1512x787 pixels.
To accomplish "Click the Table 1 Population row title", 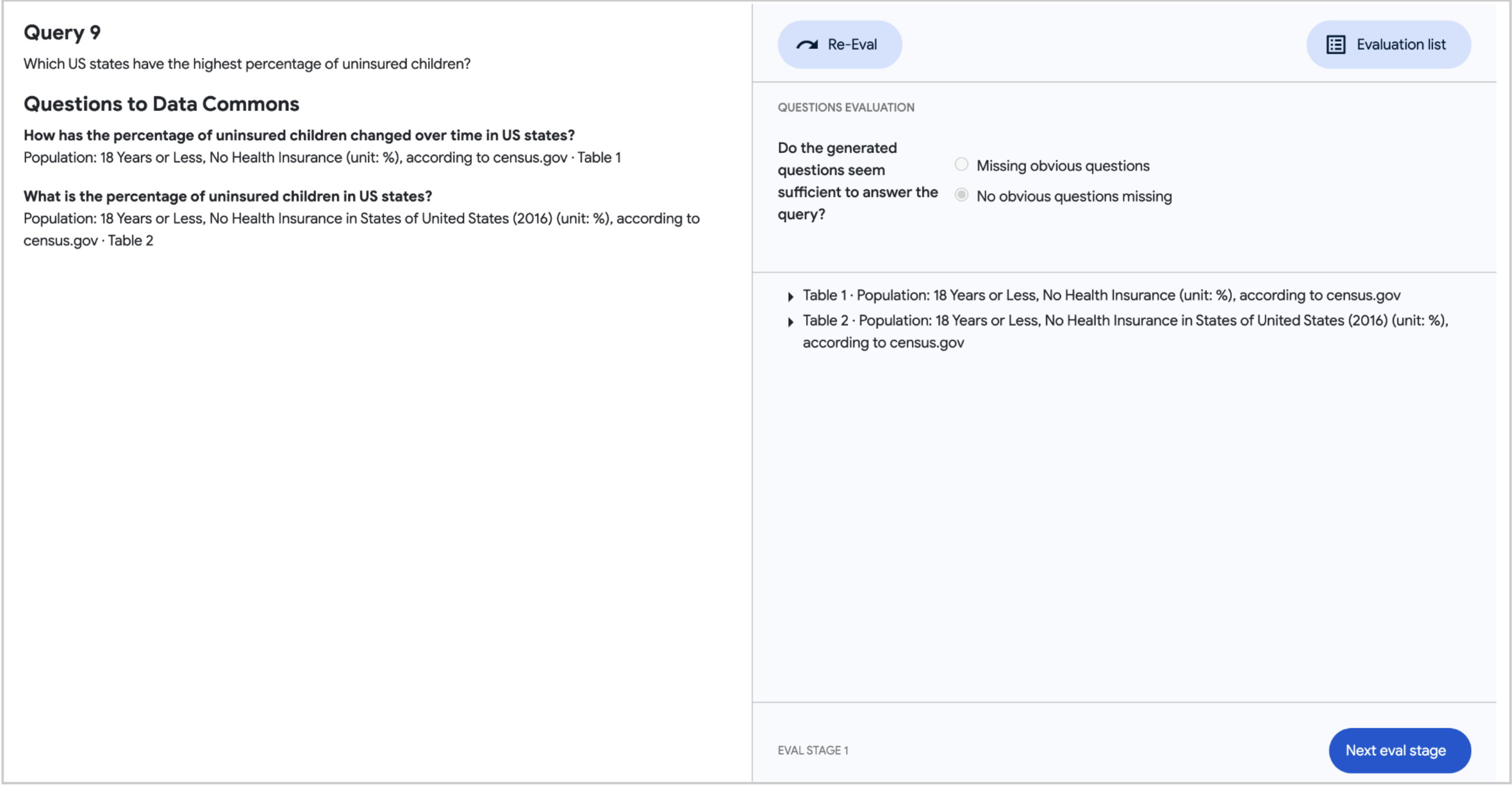I will click(1101, 295).
